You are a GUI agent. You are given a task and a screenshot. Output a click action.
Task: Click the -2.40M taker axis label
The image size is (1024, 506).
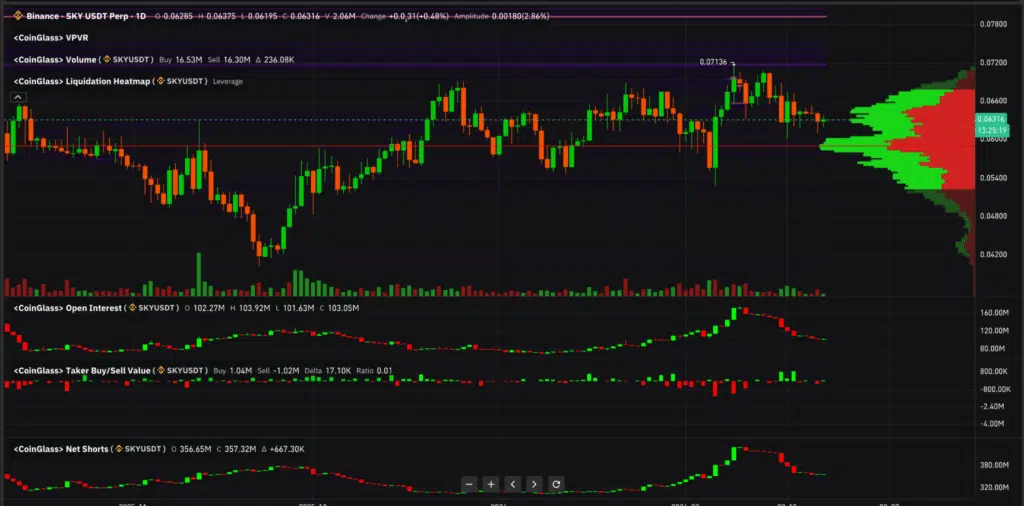point(993,406)
